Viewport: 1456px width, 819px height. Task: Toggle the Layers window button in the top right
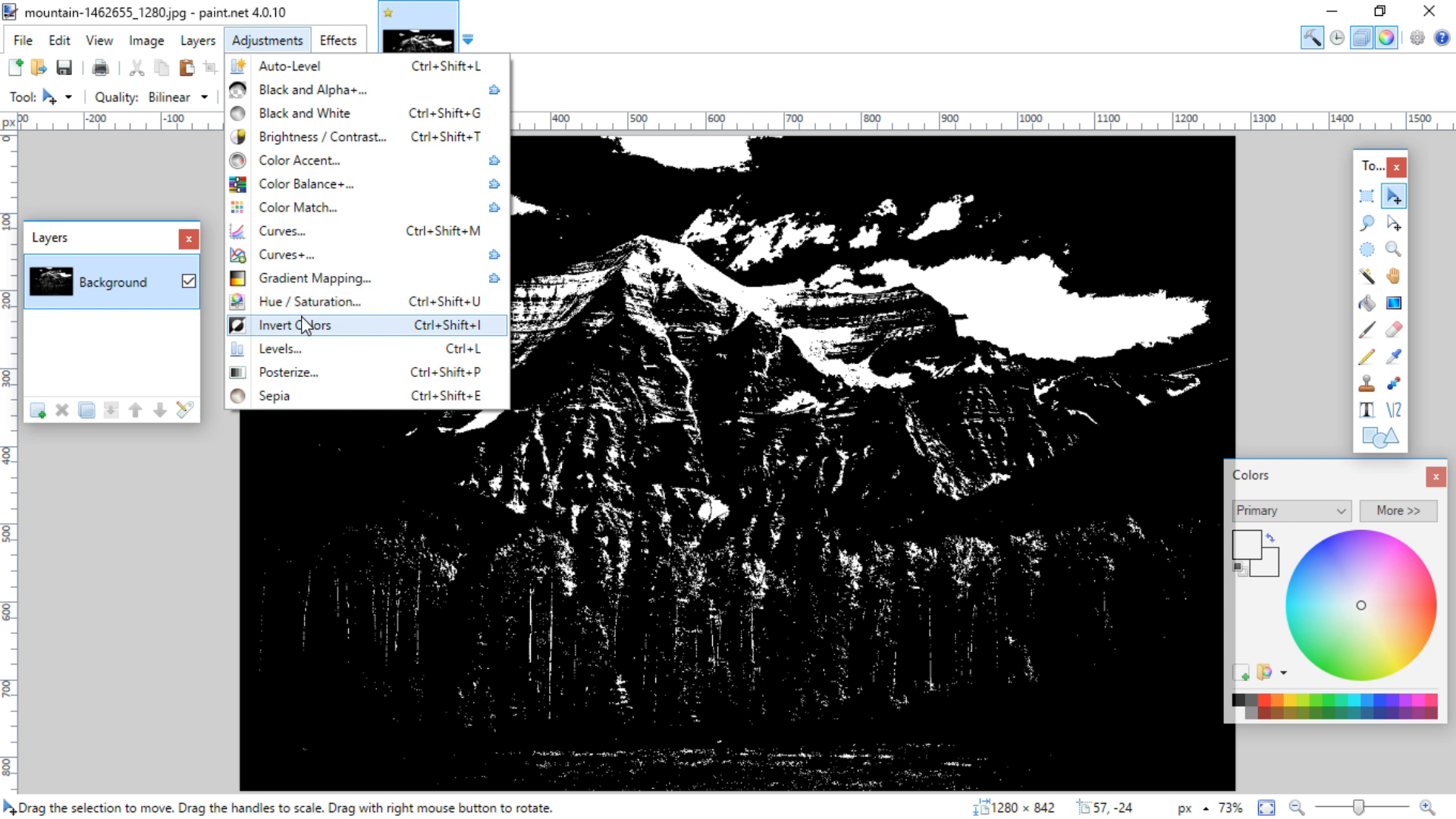(1361, 38)
